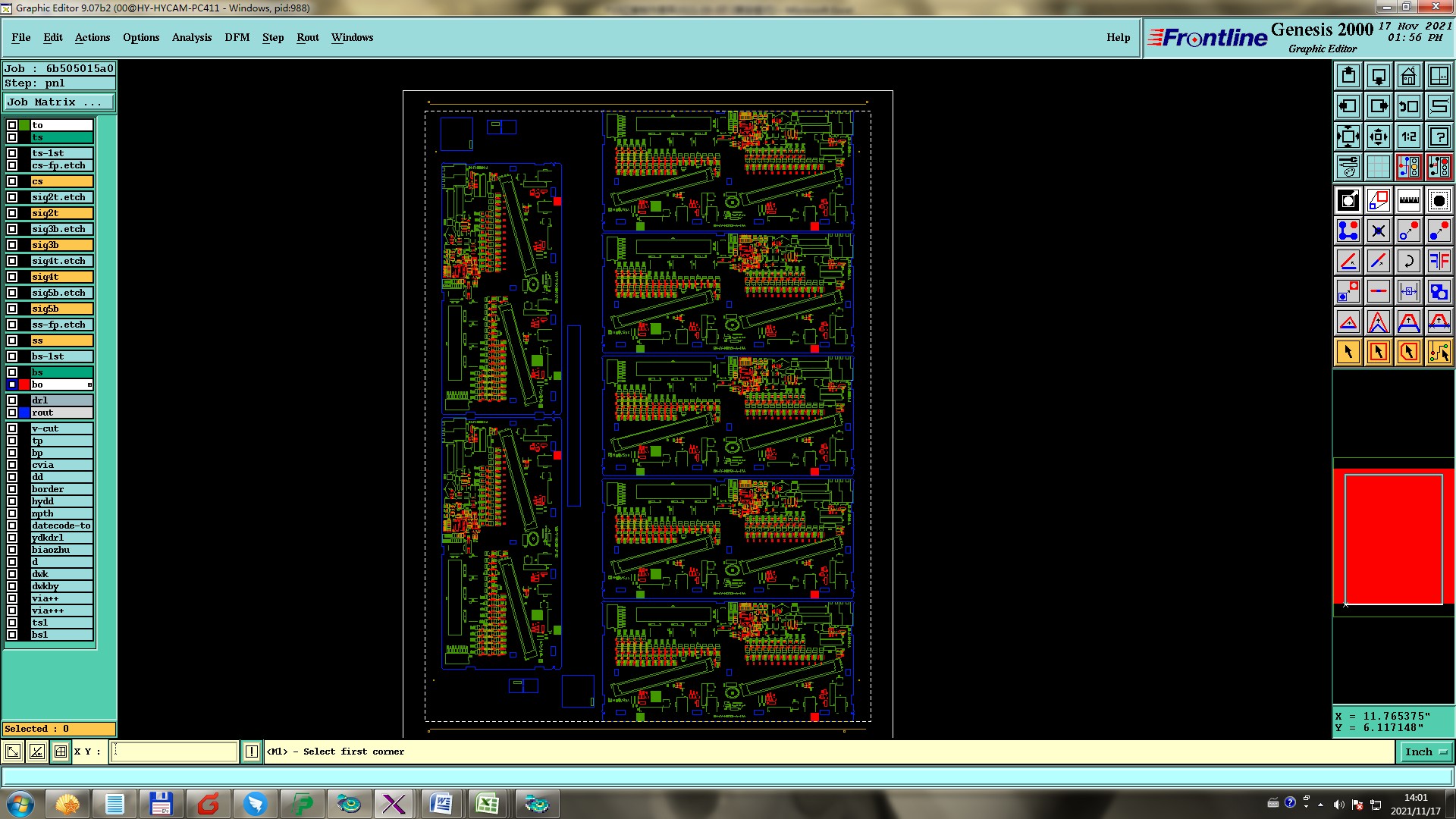Open the Job Matrix panel

click(59, 102)
